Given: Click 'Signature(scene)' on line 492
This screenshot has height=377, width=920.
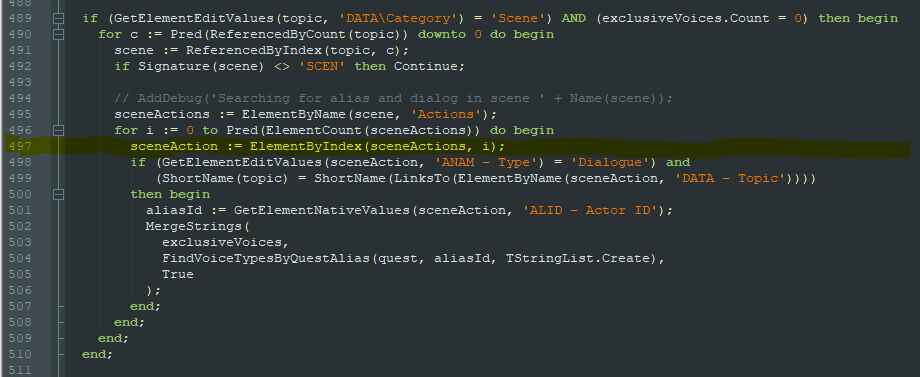Looking at the screenshot, I should click(202, 66).
